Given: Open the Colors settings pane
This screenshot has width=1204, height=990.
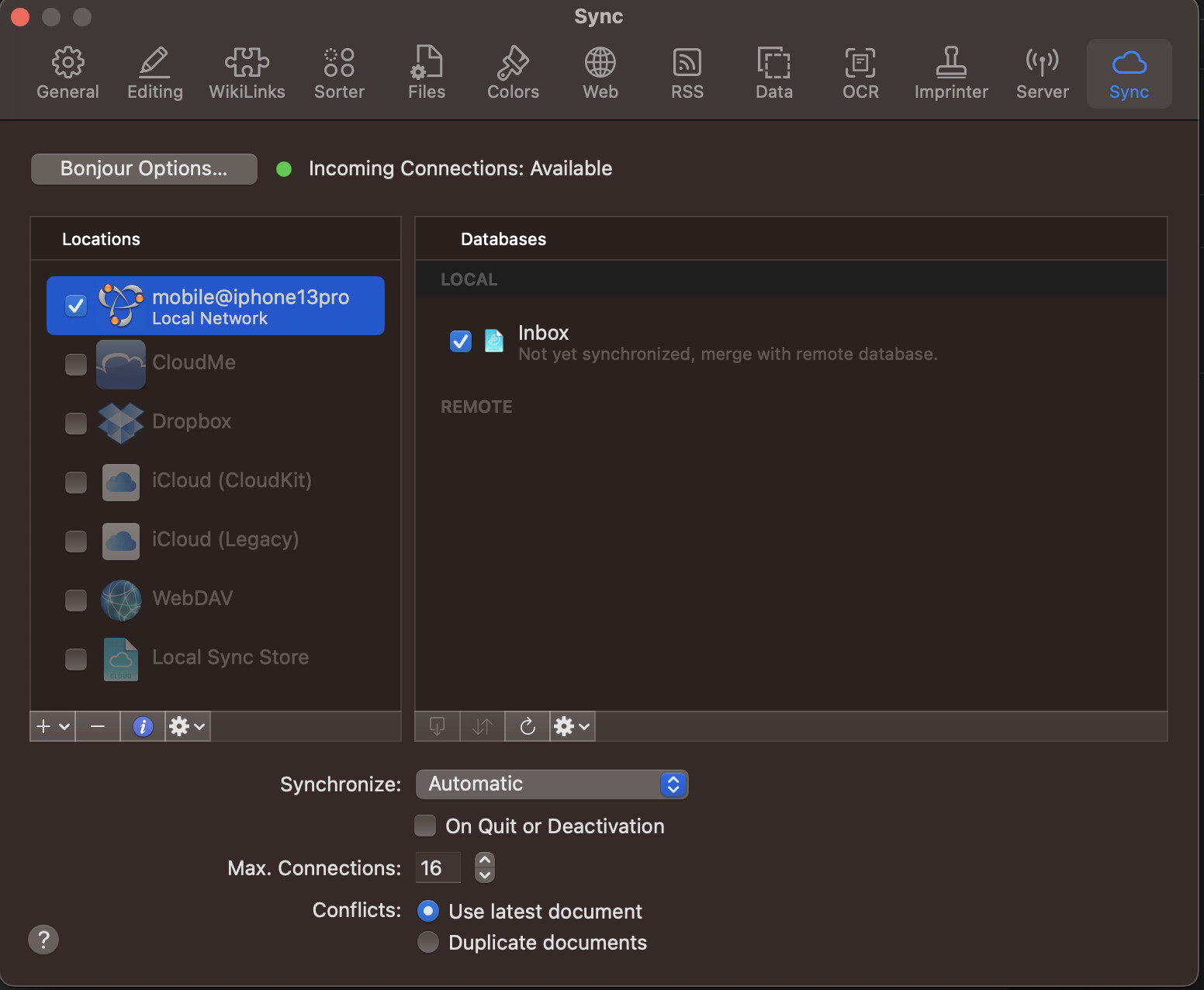Looking at the screenshot, I should point(512,72).
